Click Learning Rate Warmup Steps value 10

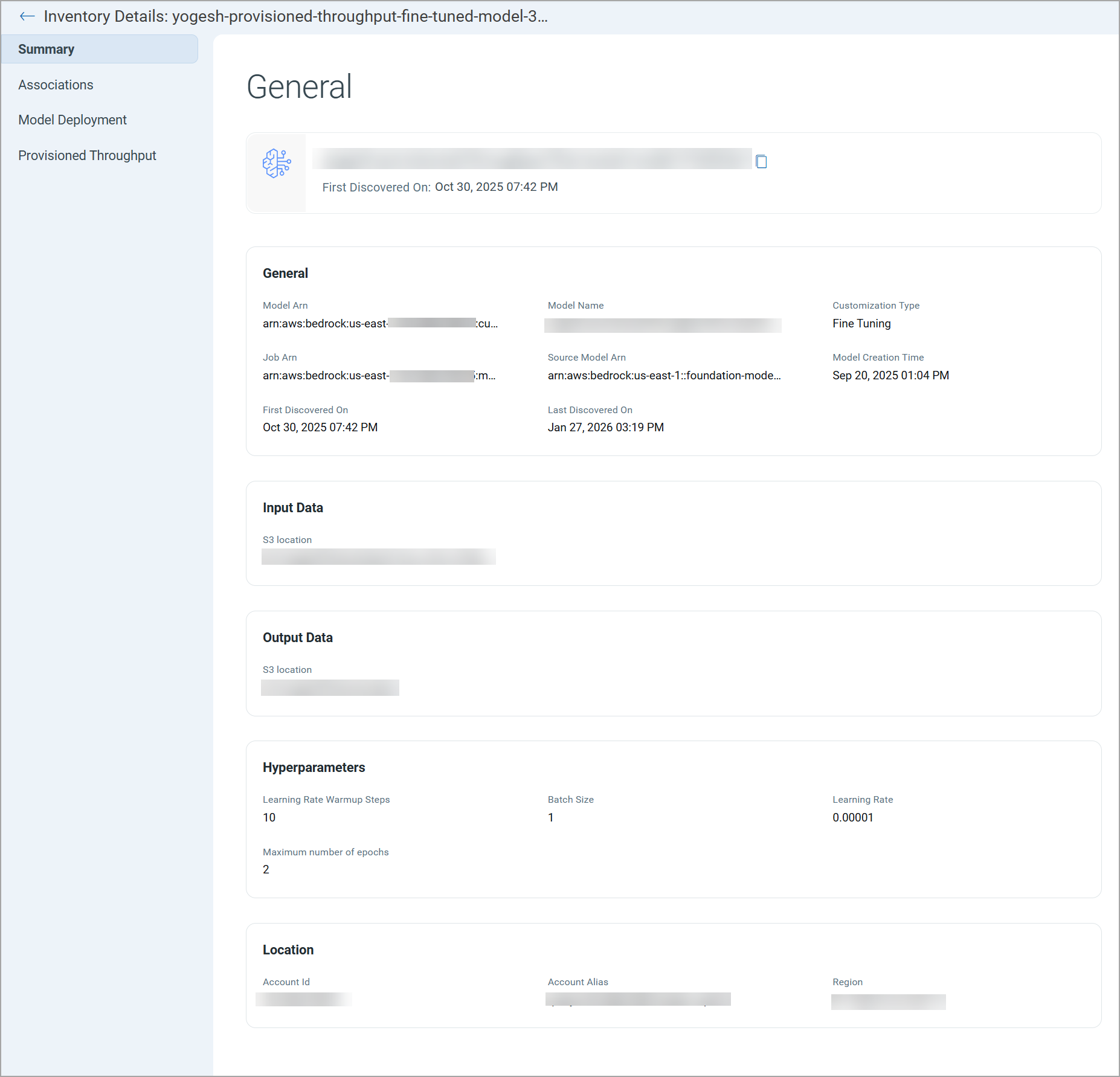(269, 817)
